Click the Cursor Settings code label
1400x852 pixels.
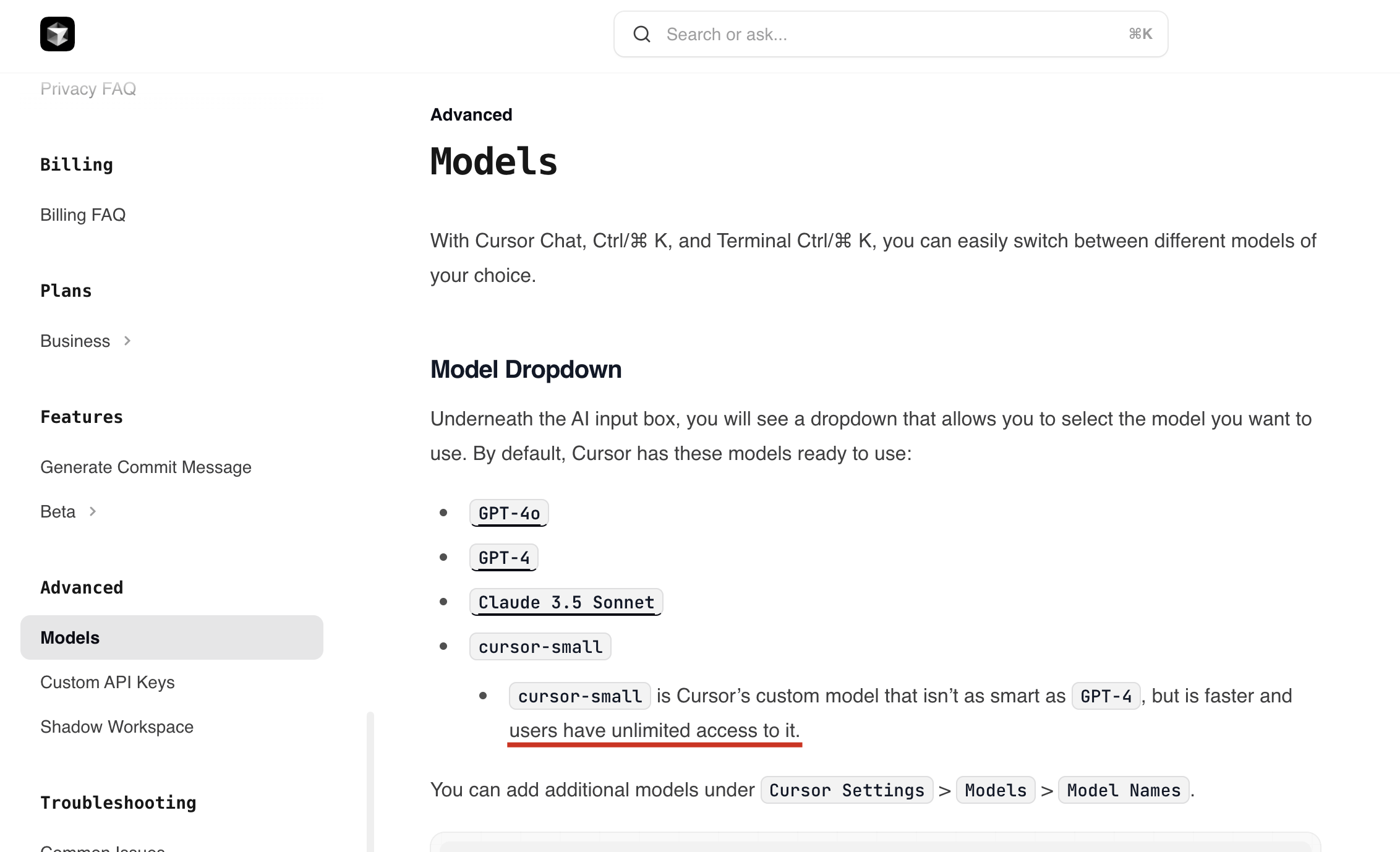847,790
